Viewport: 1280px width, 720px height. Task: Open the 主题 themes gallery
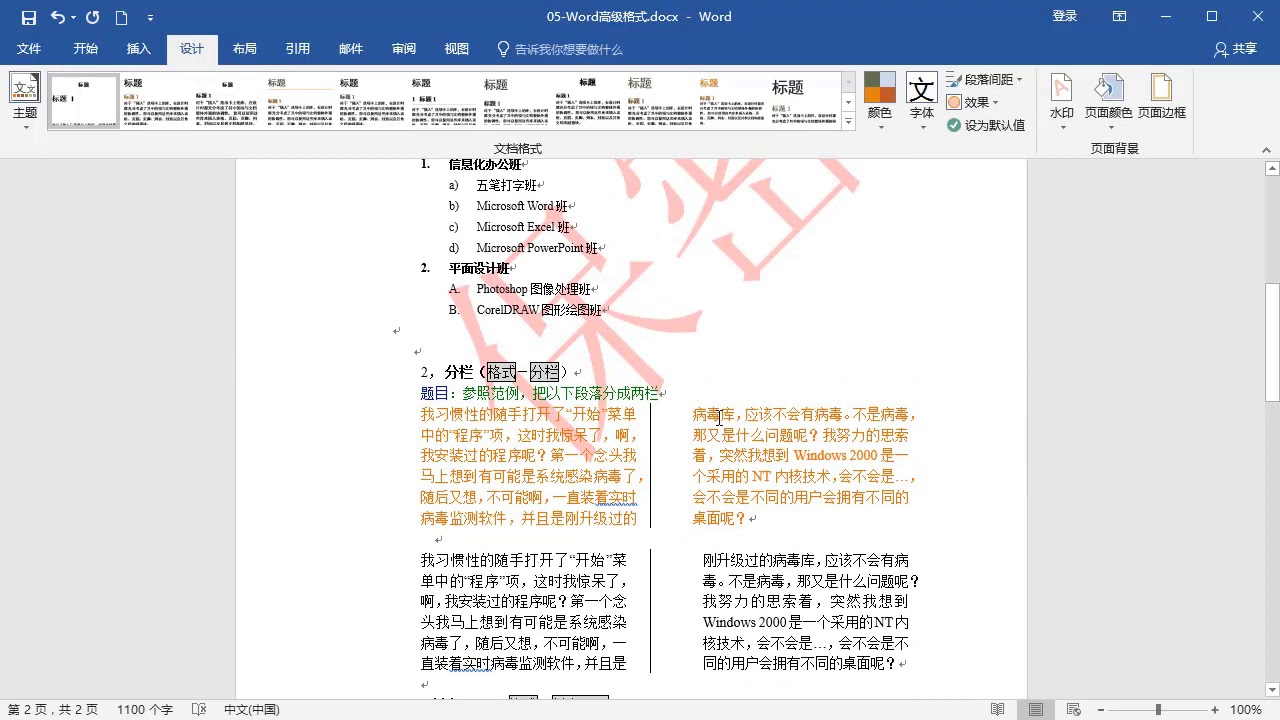point(25,101)
